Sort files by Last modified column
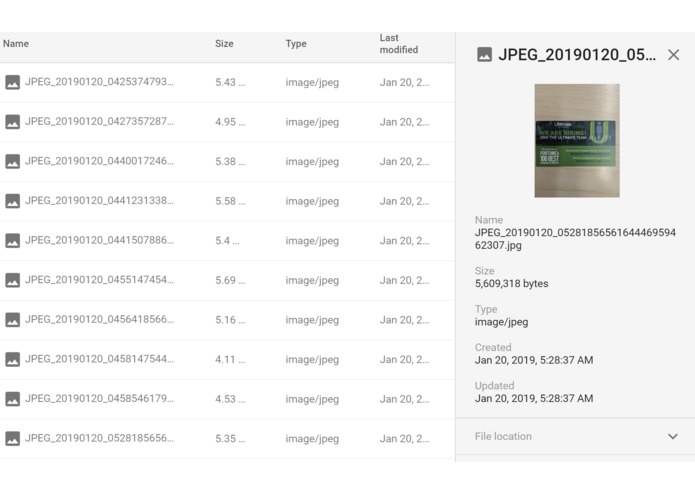The width and height of the screenshot is (695, 494). pyautogui.click(x=399, y=43)
